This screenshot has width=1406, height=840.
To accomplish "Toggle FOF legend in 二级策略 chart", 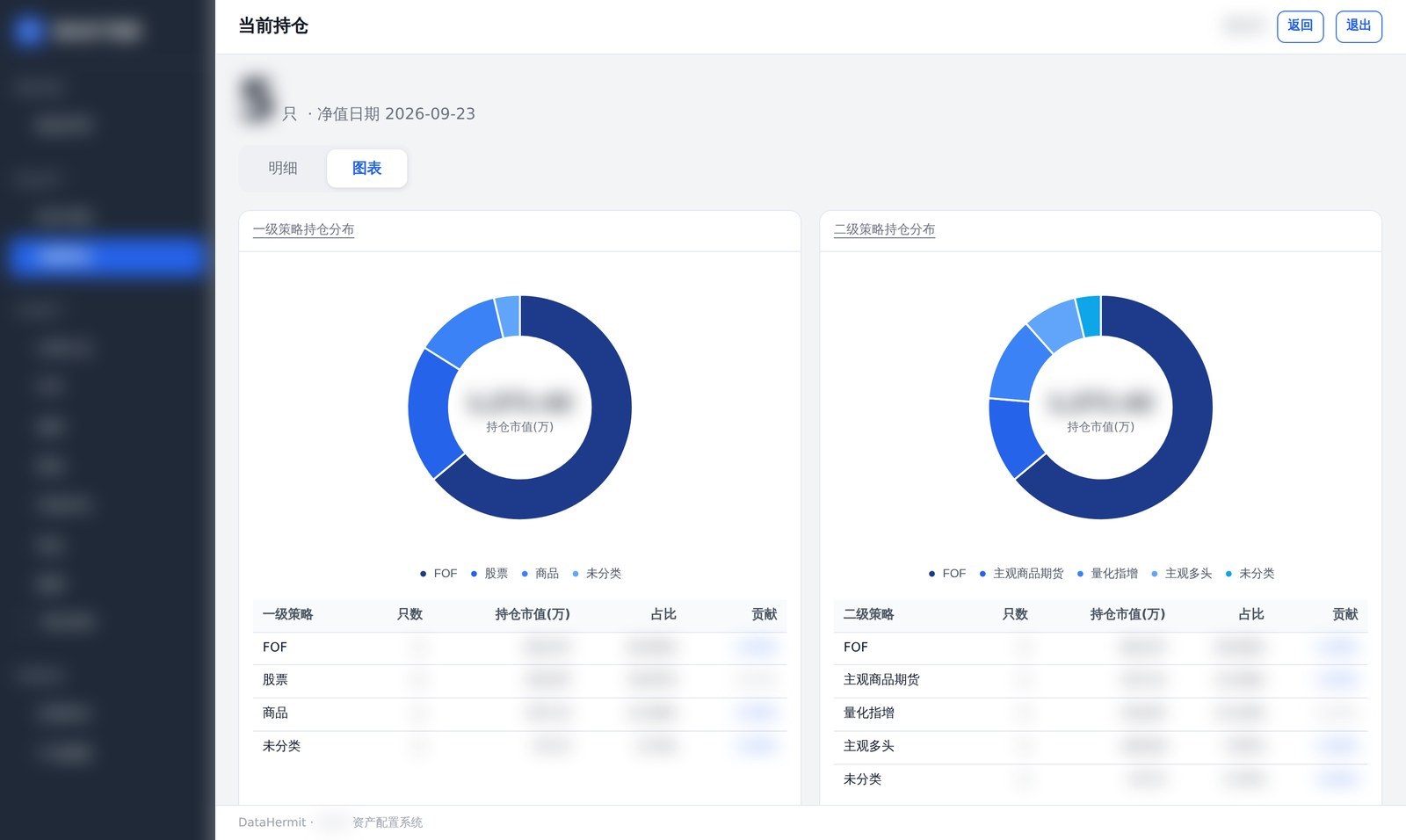I will pyautogui.click(x=947, y=574).
